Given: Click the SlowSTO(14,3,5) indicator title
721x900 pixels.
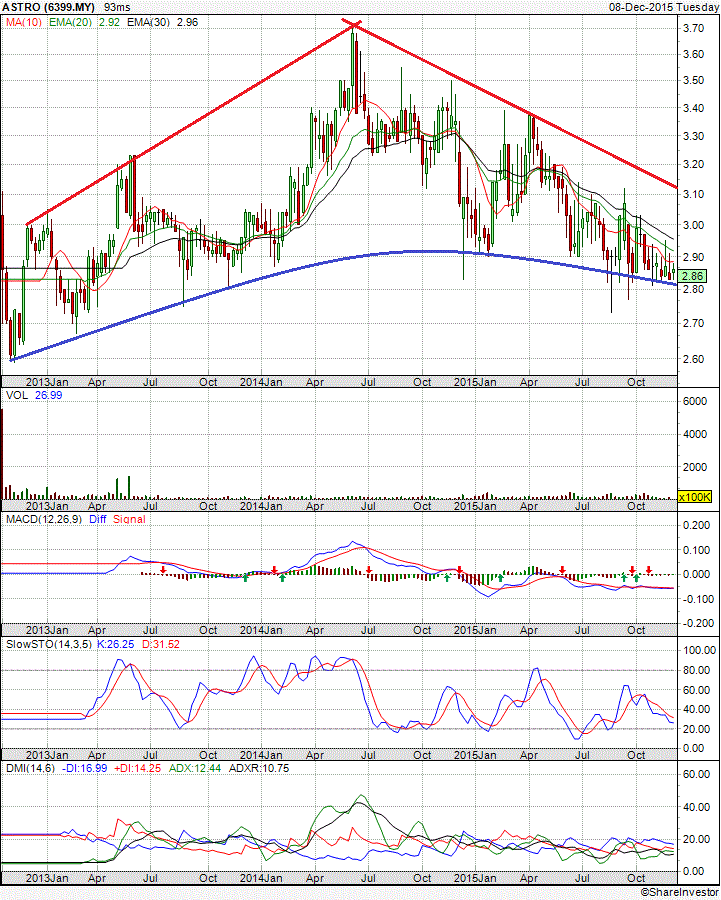Looking at the screenshot, I should pos(49,644).
